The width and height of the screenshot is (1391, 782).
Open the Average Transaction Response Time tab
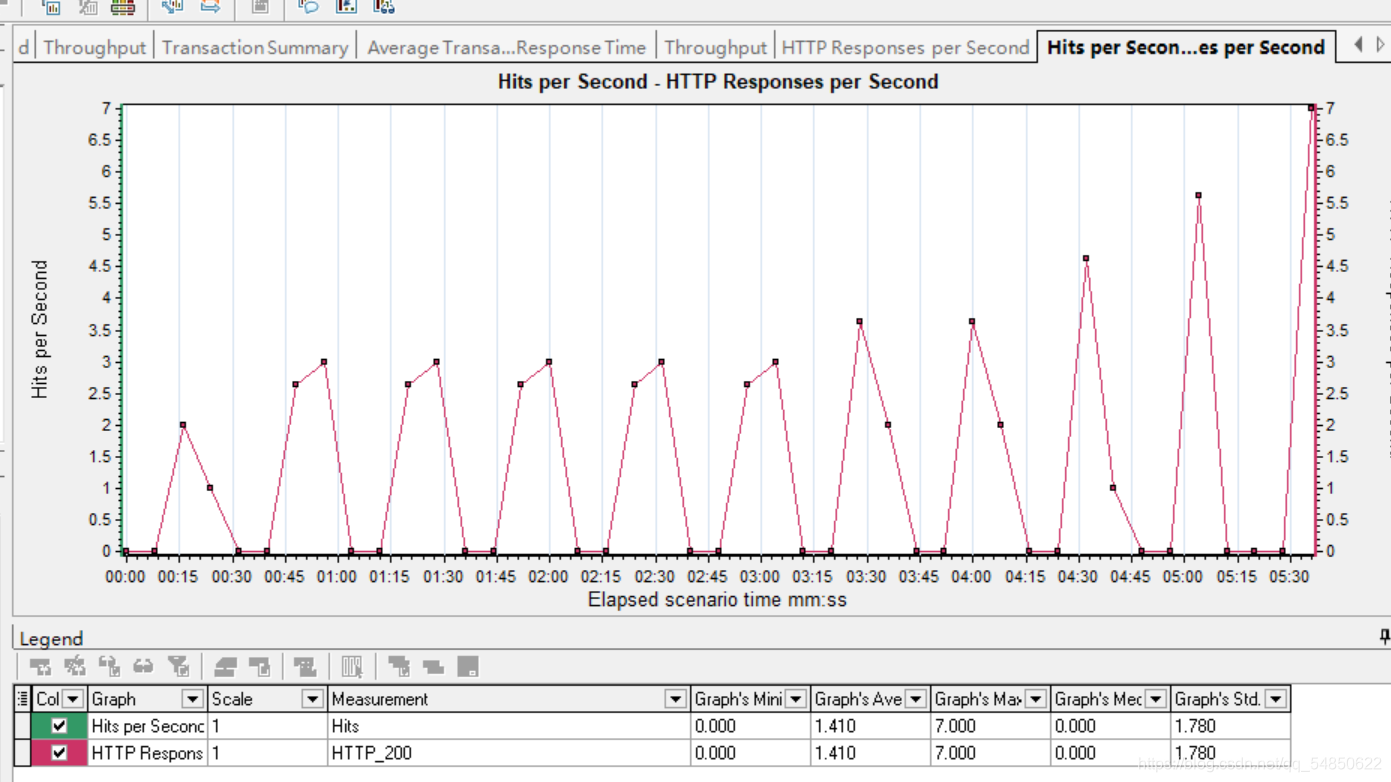pos(506,47)
